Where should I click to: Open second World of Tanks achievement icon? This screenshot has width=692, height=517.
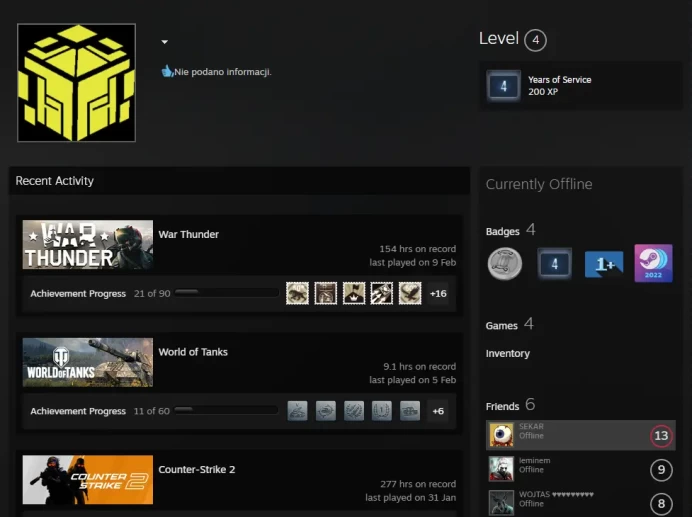[326, 411]
